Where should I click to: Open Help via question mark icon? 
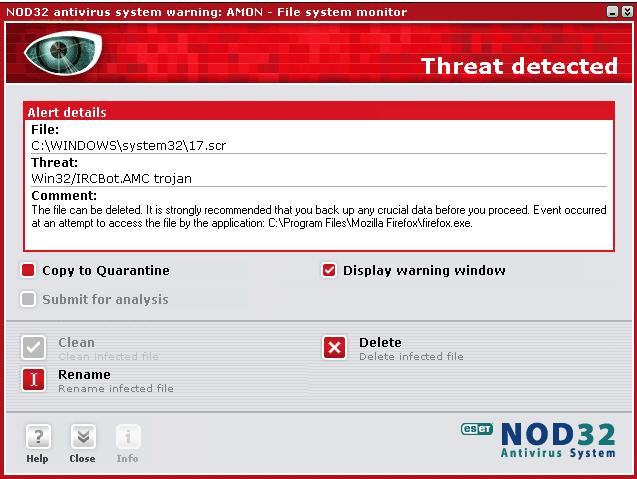tap(38, 437)
